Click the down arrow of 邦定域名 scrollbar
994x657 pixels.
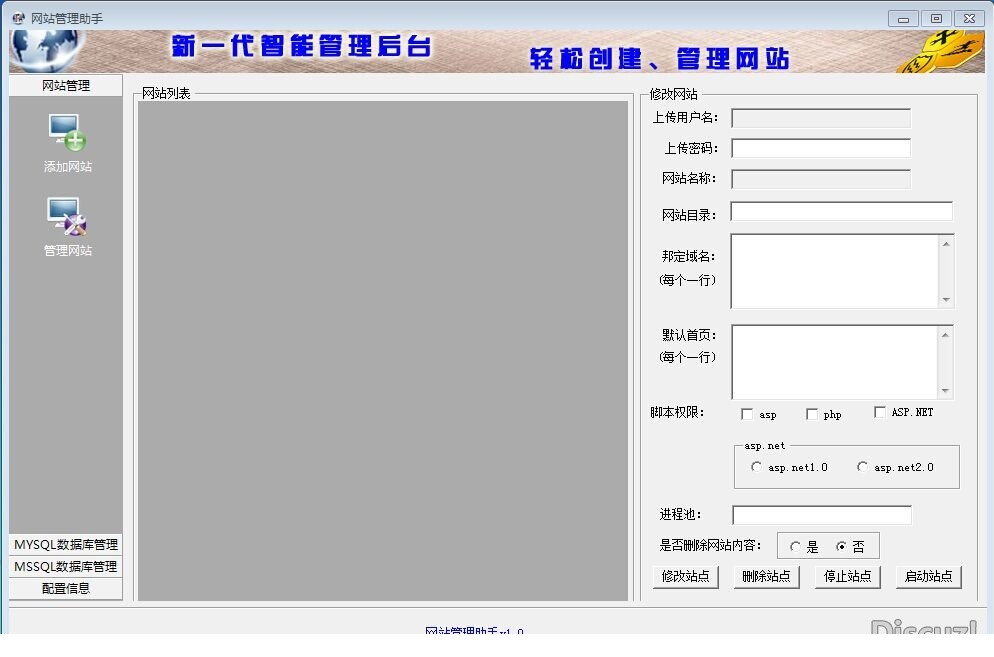pyautogui.click(x=946, y=299)
